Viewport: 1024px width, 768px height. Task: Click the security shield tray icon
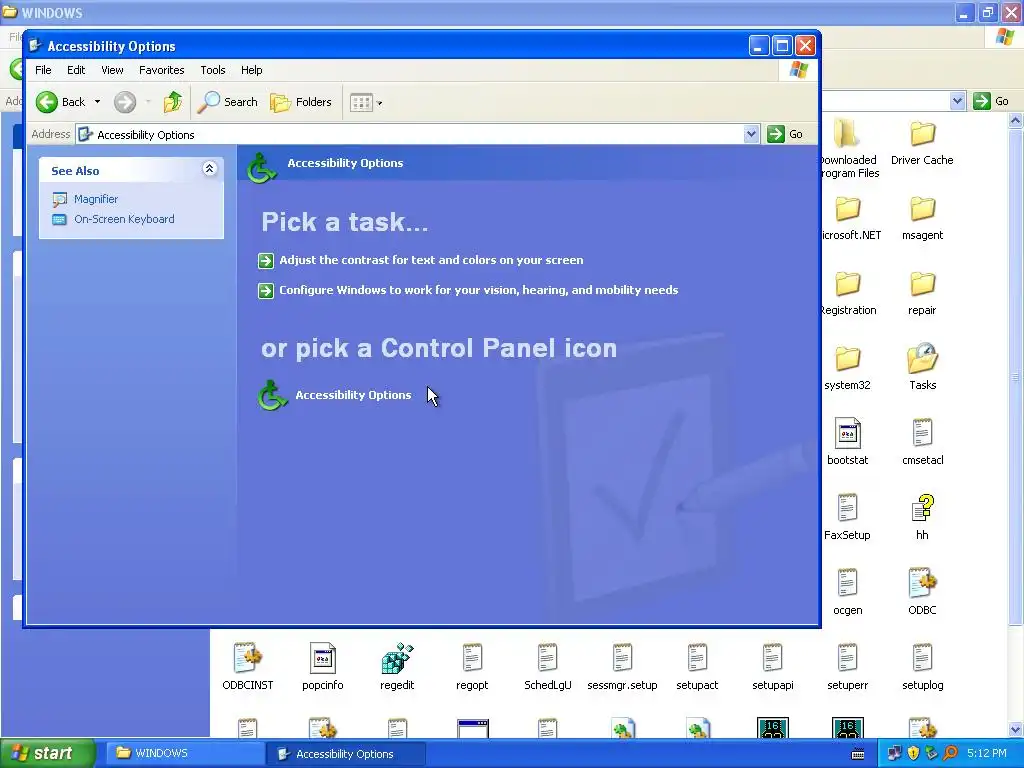pos(913,754)
